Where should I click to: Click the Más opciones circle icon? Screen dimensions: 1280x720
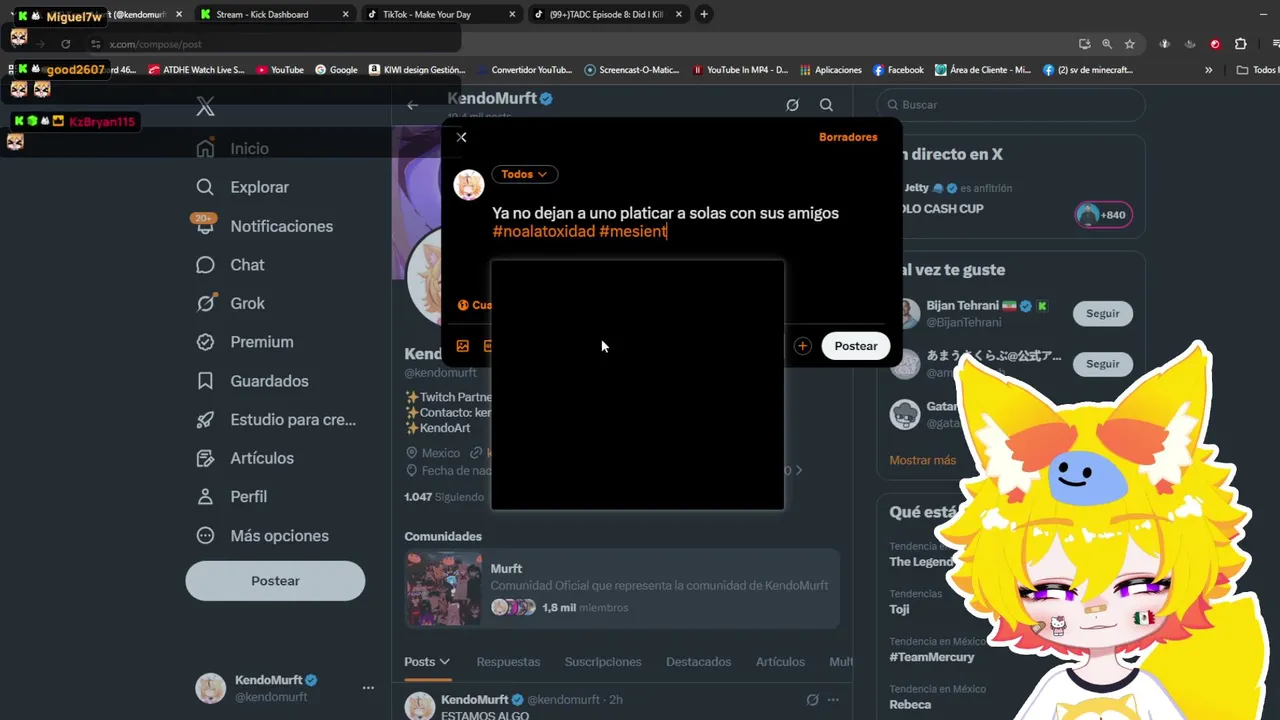coord(205,536)
